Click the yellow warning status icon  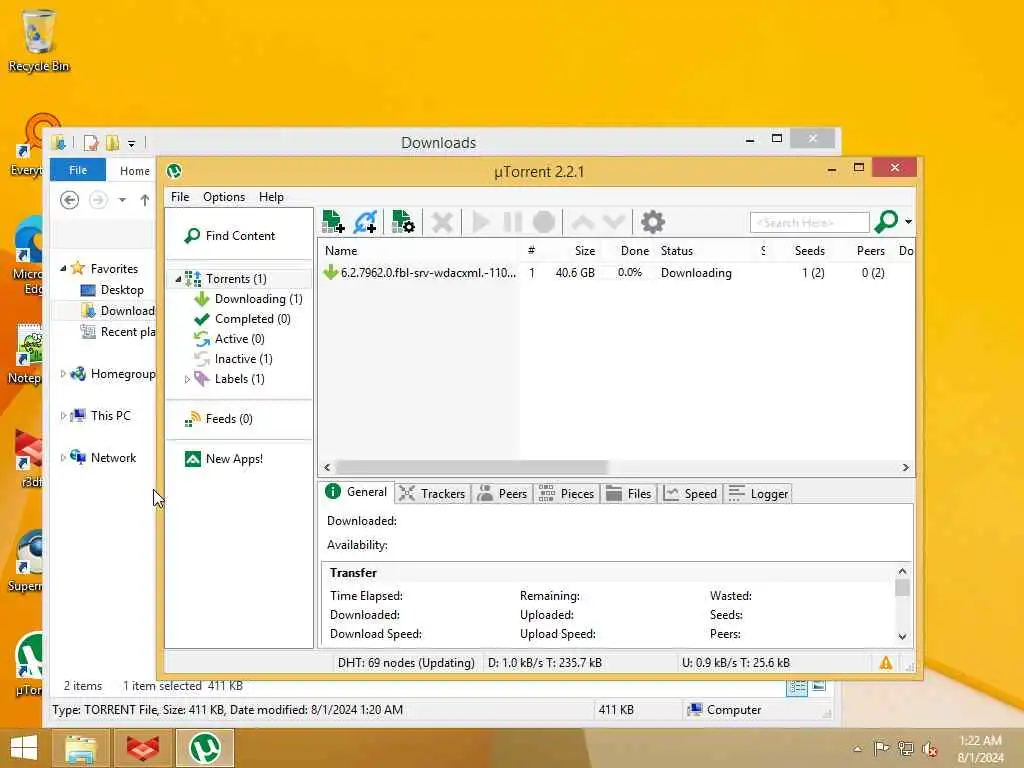(886, 664)
